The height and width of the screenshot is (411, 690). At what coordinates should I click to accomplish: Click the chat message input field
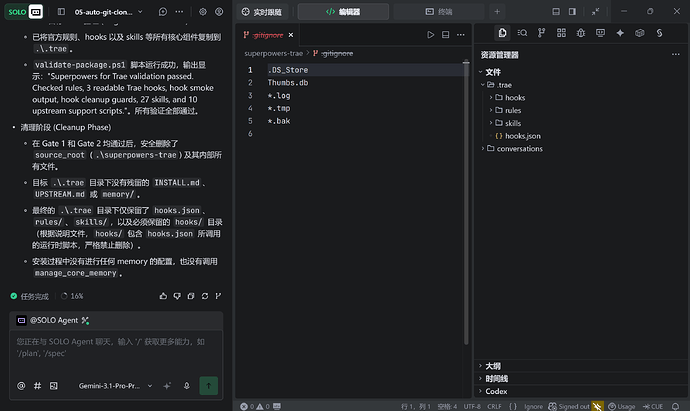[x=116, y=352]
